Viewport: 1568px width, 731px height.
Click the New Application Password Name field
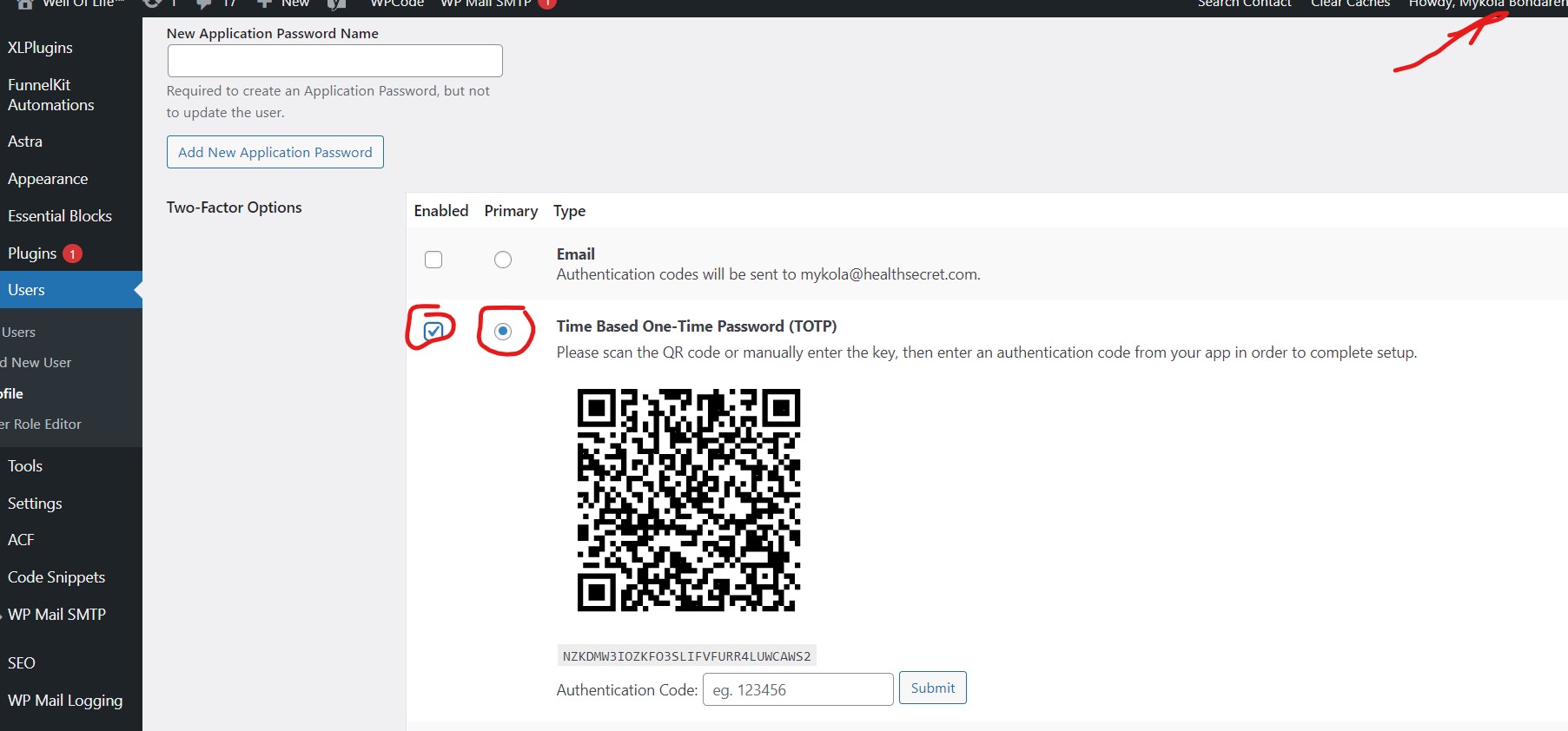pyautogui.click(x=334, y=61)
